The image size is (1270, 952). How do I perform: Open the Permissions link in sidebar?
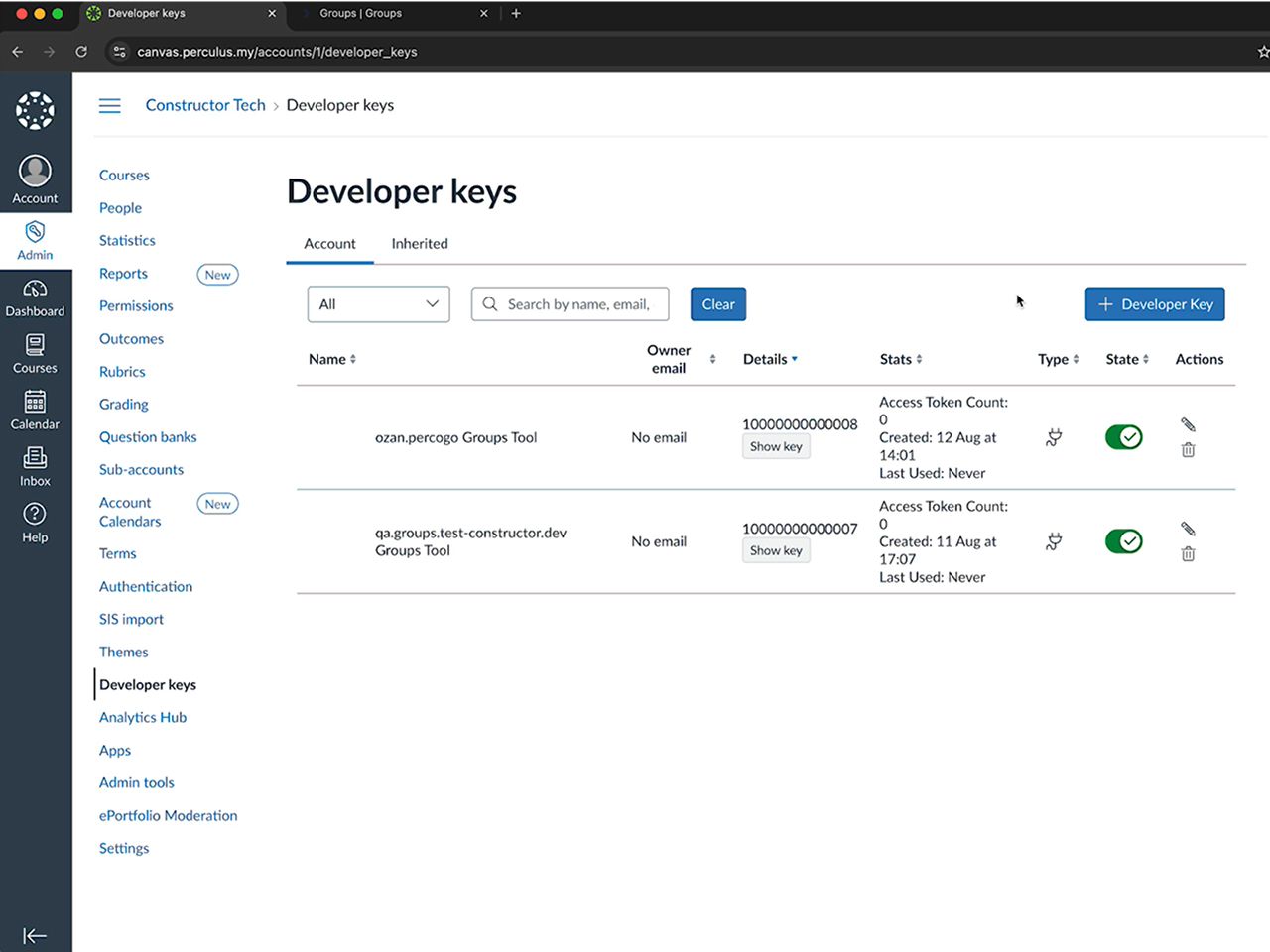pyautogui.click(x=136, y=306)
